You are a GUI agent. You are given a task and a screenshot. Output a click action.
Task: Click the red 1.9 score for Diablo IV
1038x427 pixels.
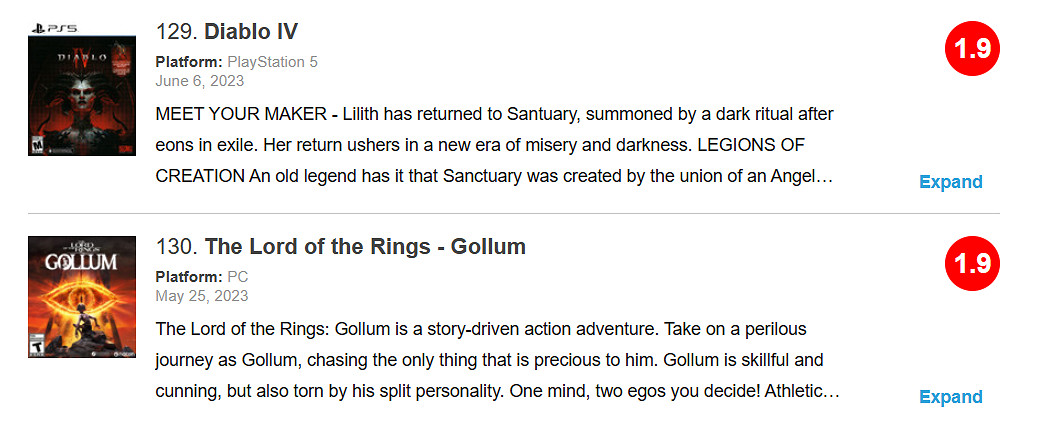coord(972,50)
